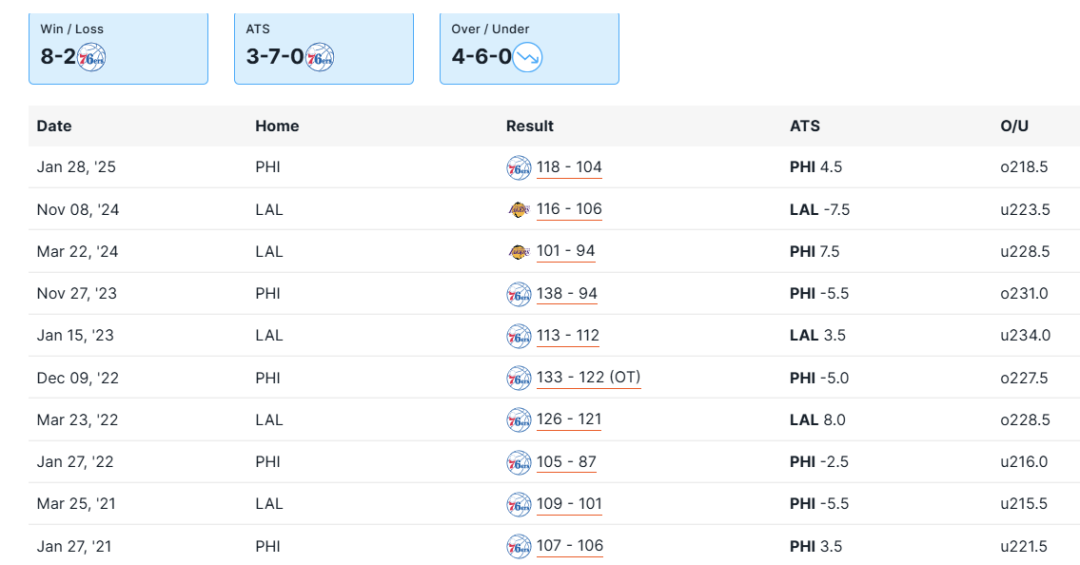Click the down-trend icon in Over/Under card
The image size is (1080, 565).
[528, 57]
